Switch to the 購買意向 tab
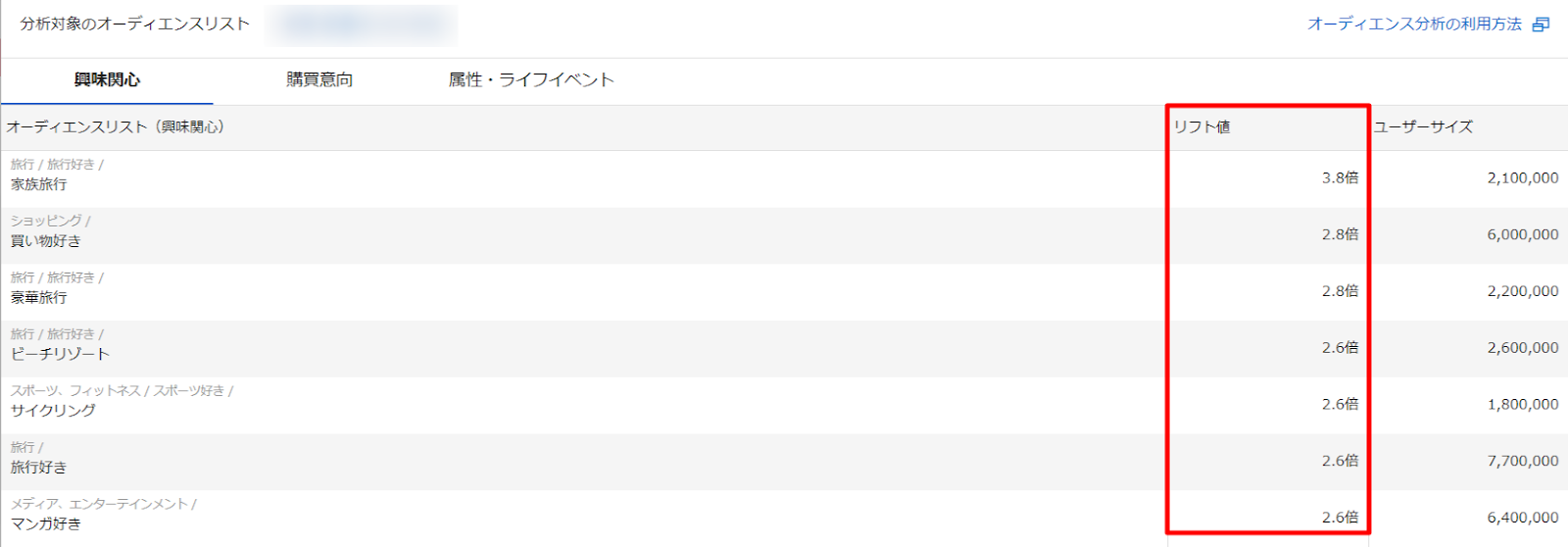The height and width of the screenshot is (547, 1568). 319,80
